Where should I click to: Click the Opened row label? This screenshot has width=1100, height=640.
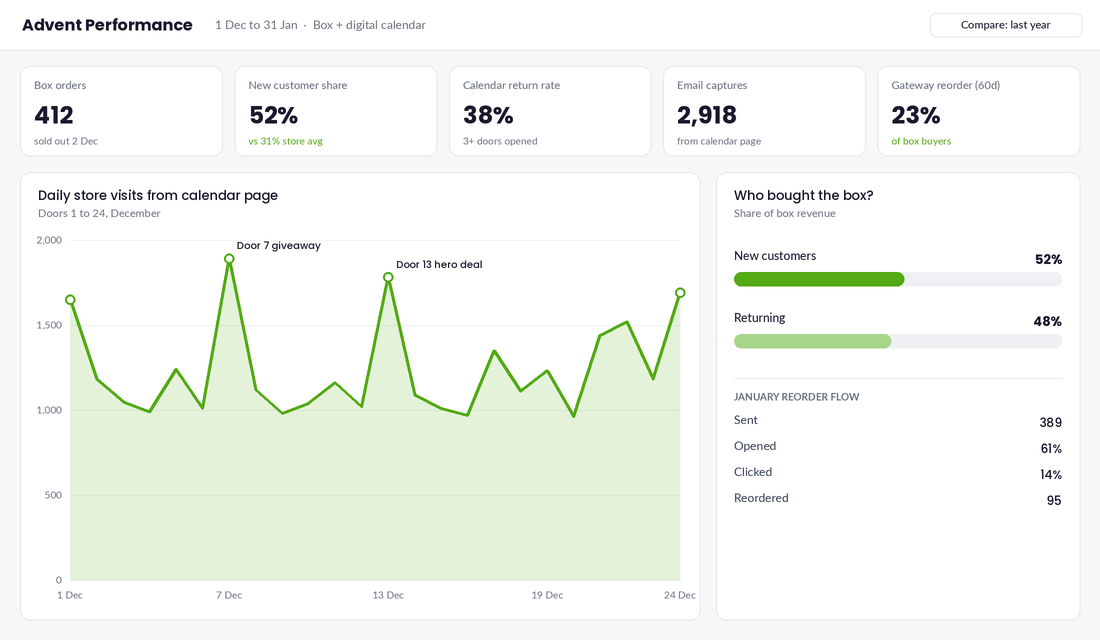pos(755,446)
